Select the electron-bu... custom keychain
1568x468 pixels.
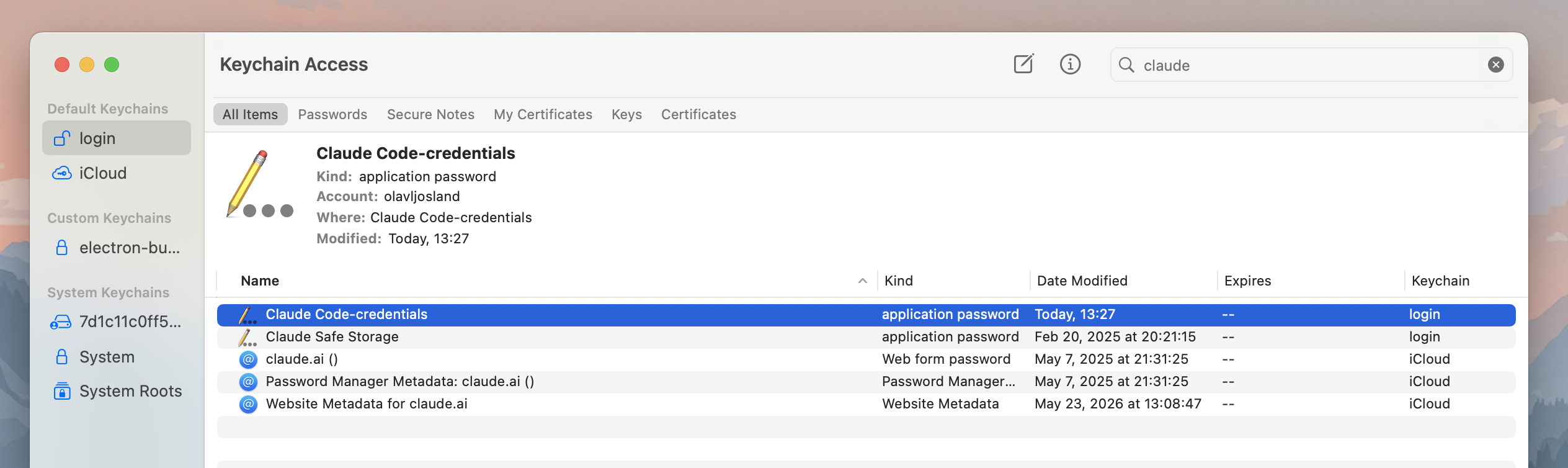117,248
